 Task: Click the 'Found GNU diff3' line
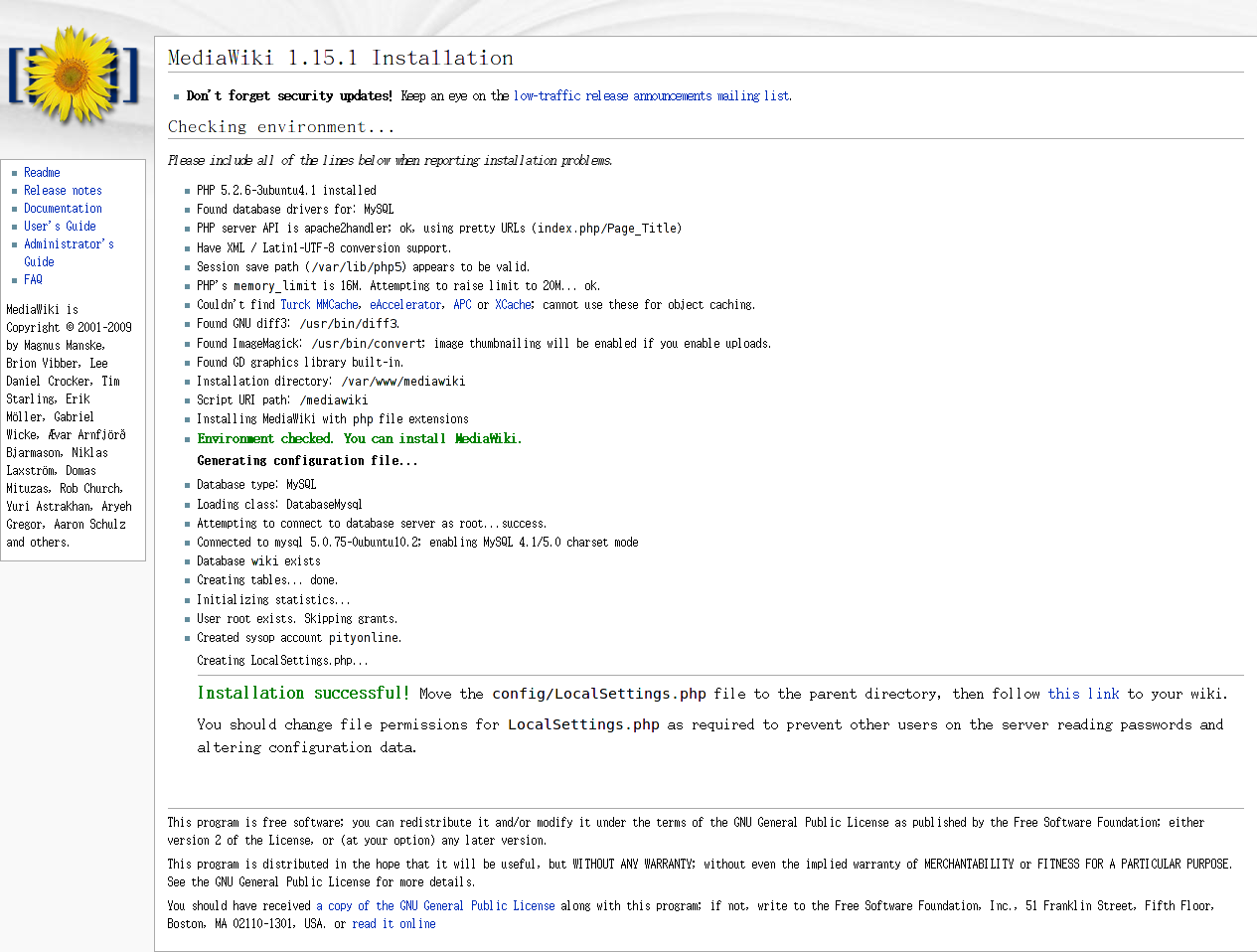tap(298, 324)
